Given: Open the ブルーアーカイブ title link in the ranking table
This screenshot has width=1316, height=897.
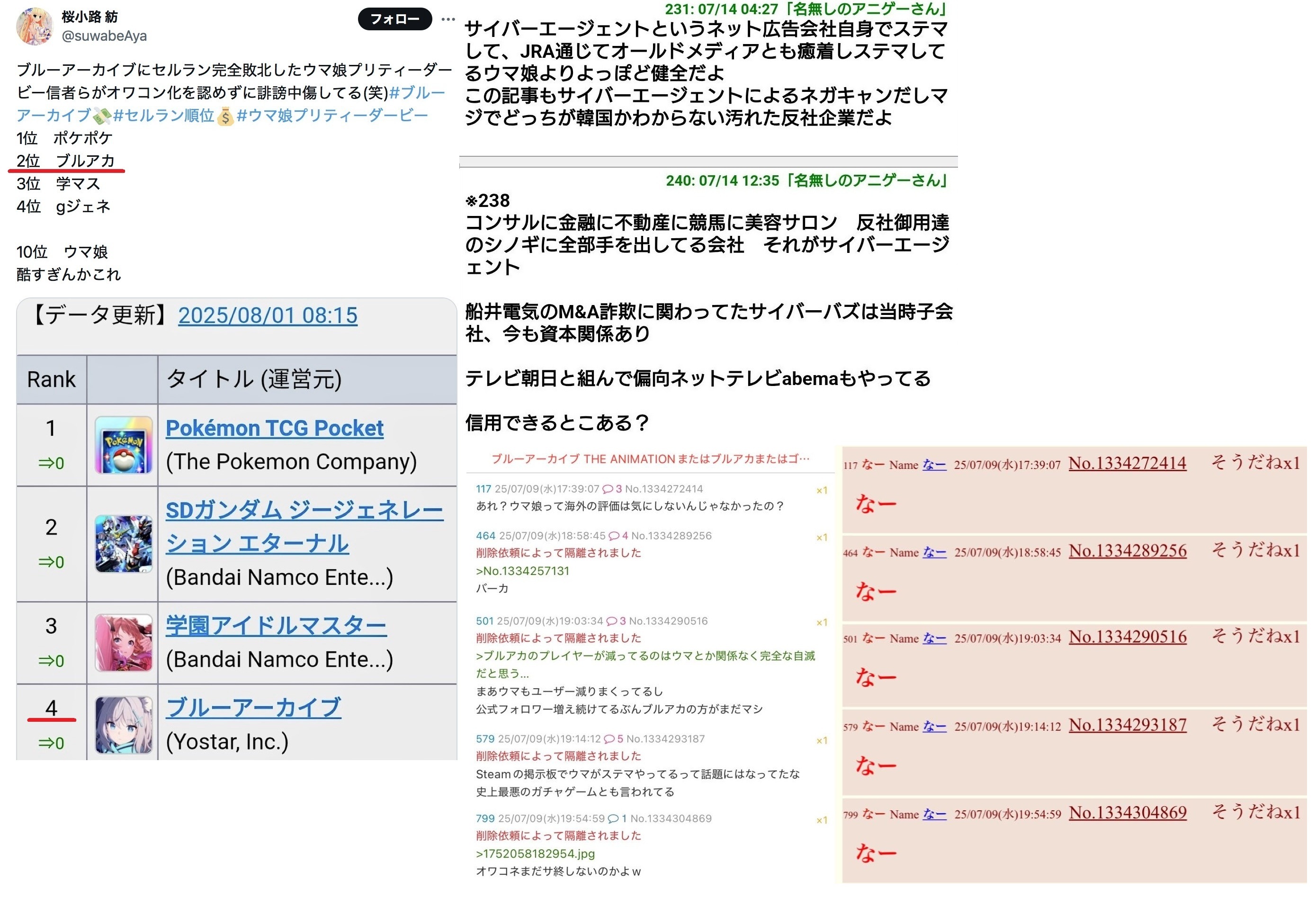Looking at the screenshot, I should [254, 708].
